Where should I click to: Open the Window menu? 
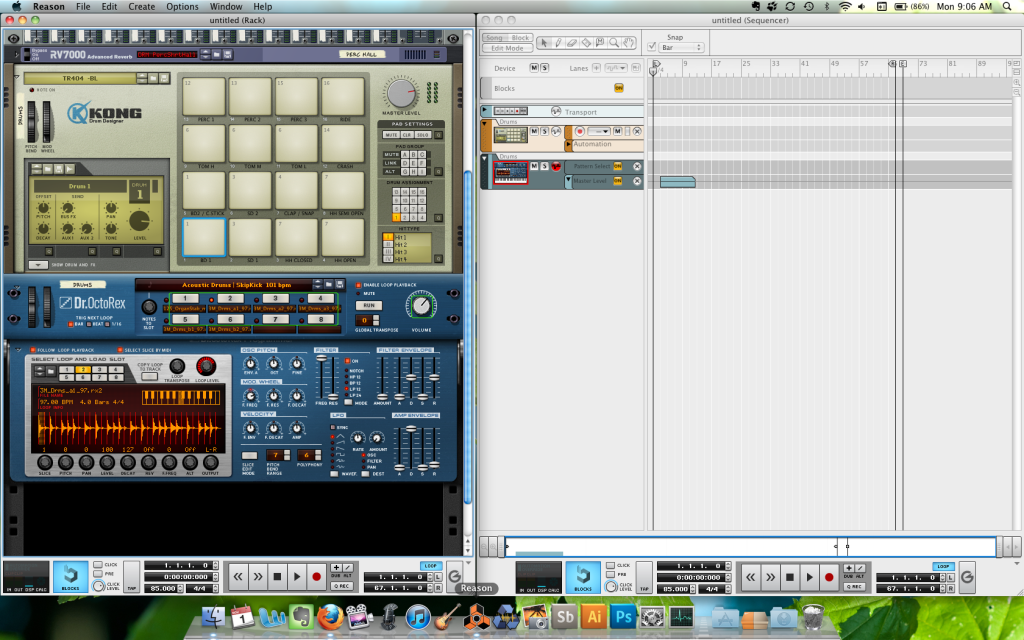[x=226, y=7]
